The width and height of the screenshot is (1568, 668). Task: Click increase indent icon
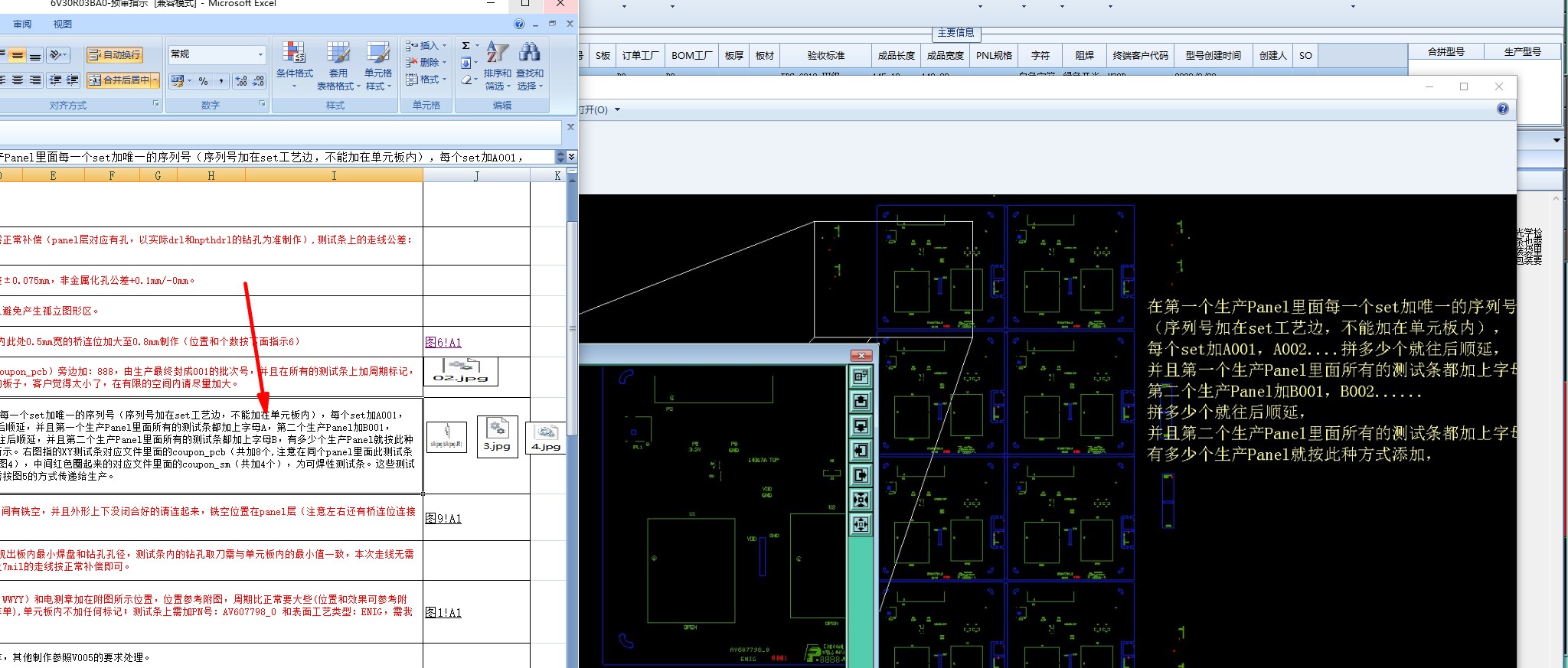pos(73,80)
